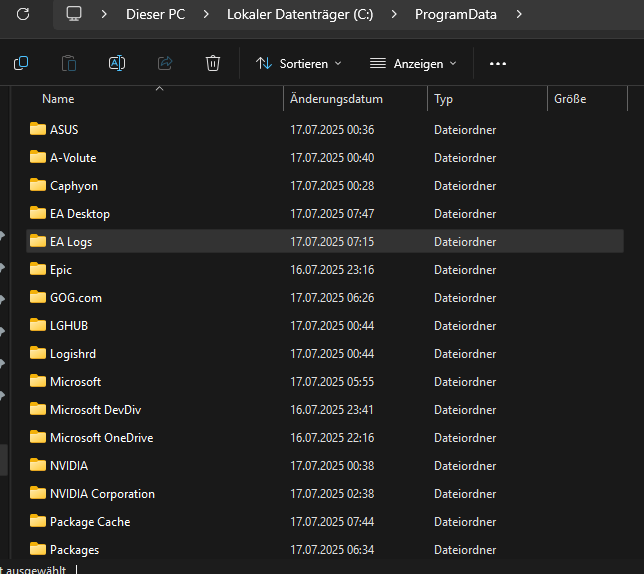Select the Package Cache folder name
Screen dimensions: 644x574
90,522
